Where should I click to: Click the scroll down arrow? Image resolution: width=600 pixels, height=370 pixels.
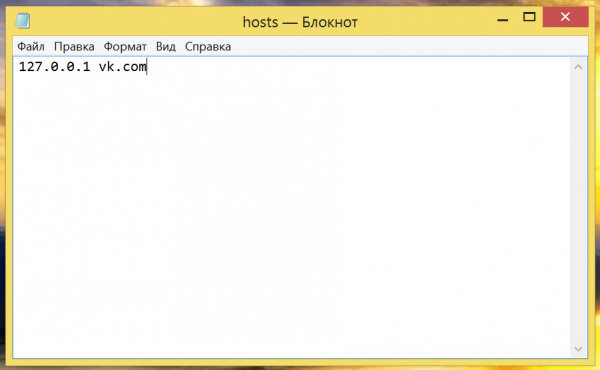(578, 349)
